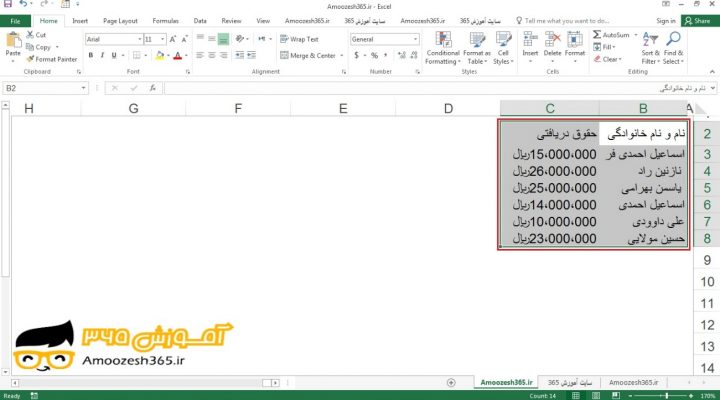Open the borders icon
The height and width of the screenshot is (400, 720).
136,56
